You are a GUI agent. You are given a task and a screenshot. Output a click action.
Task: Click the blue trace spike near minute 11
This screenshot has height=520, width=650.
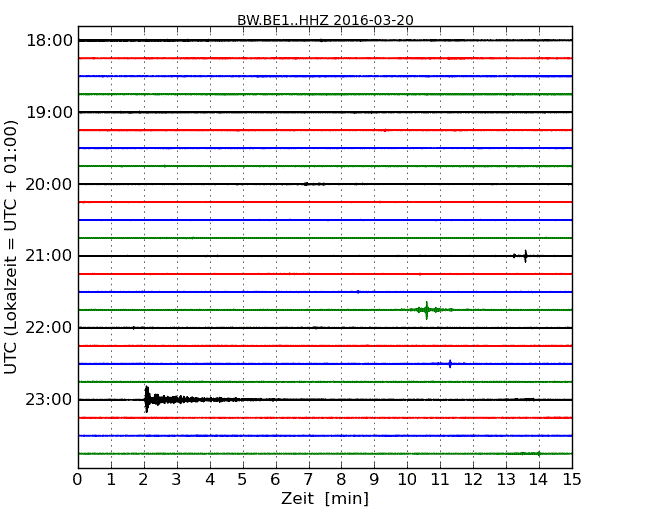click(x=450, y=364)
